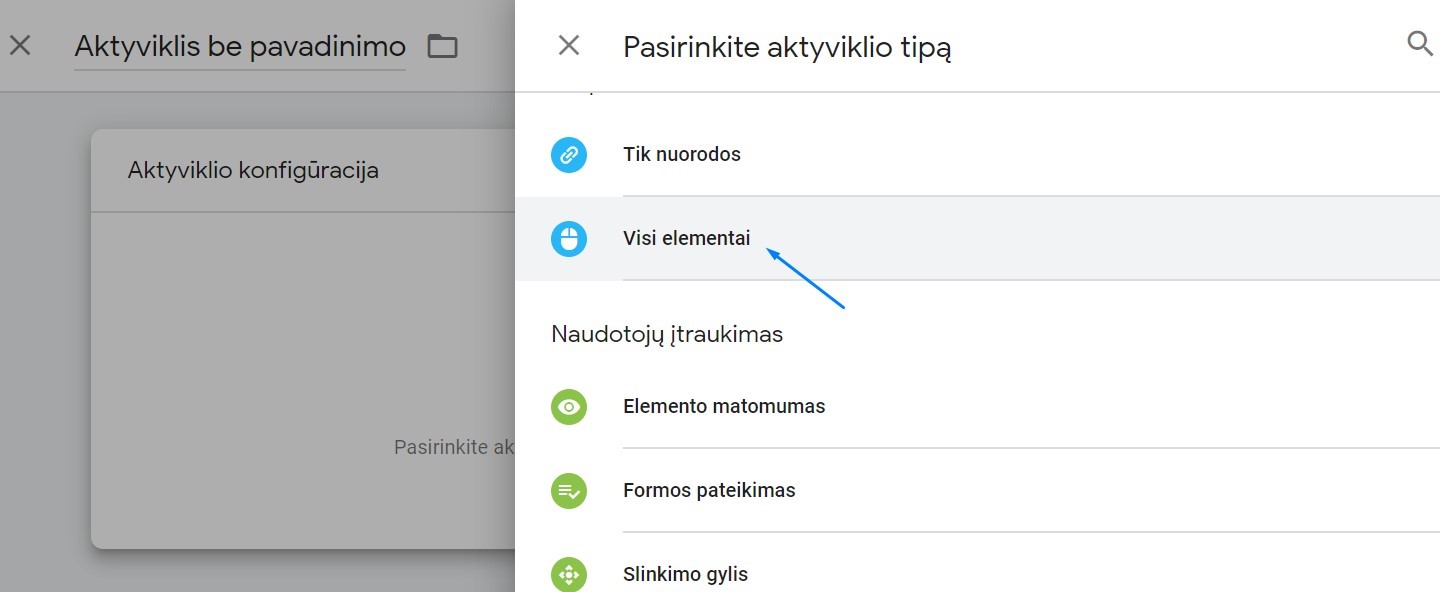Click the folder icon beside trigger name
The height and width of the screenshot is (592, 1440).
tap(442, 46)
